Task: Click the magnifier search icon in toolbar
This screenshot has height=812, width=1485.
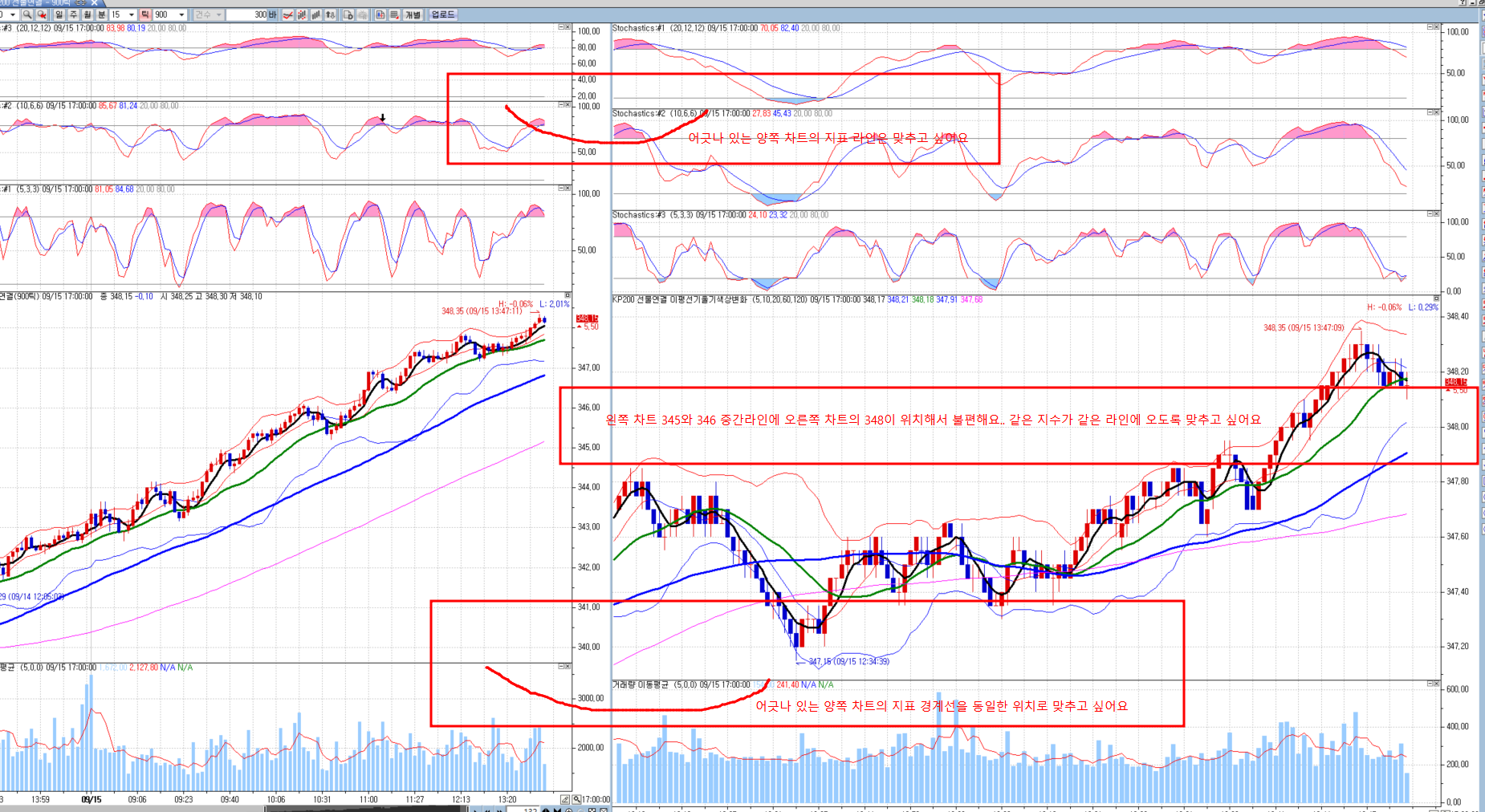Action: [27, 14]
